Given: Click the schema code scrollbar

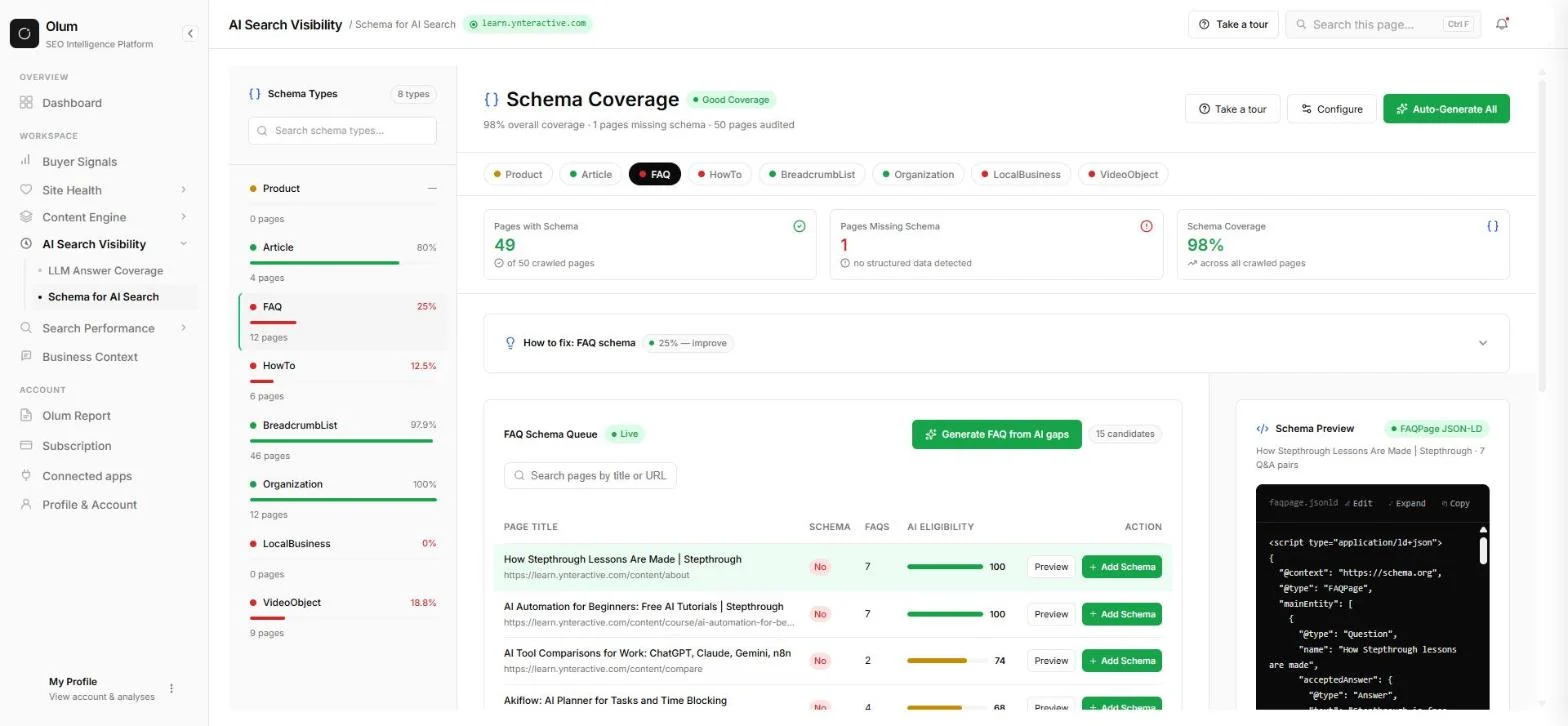Looking at the screenshot, I should pos(1483,550).
